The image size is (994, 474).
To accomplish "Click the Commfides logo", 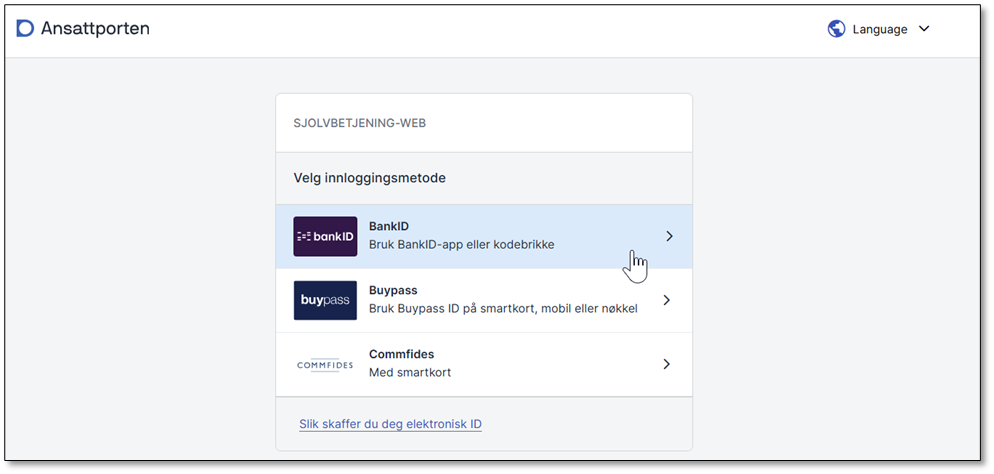I will [325, 365].
